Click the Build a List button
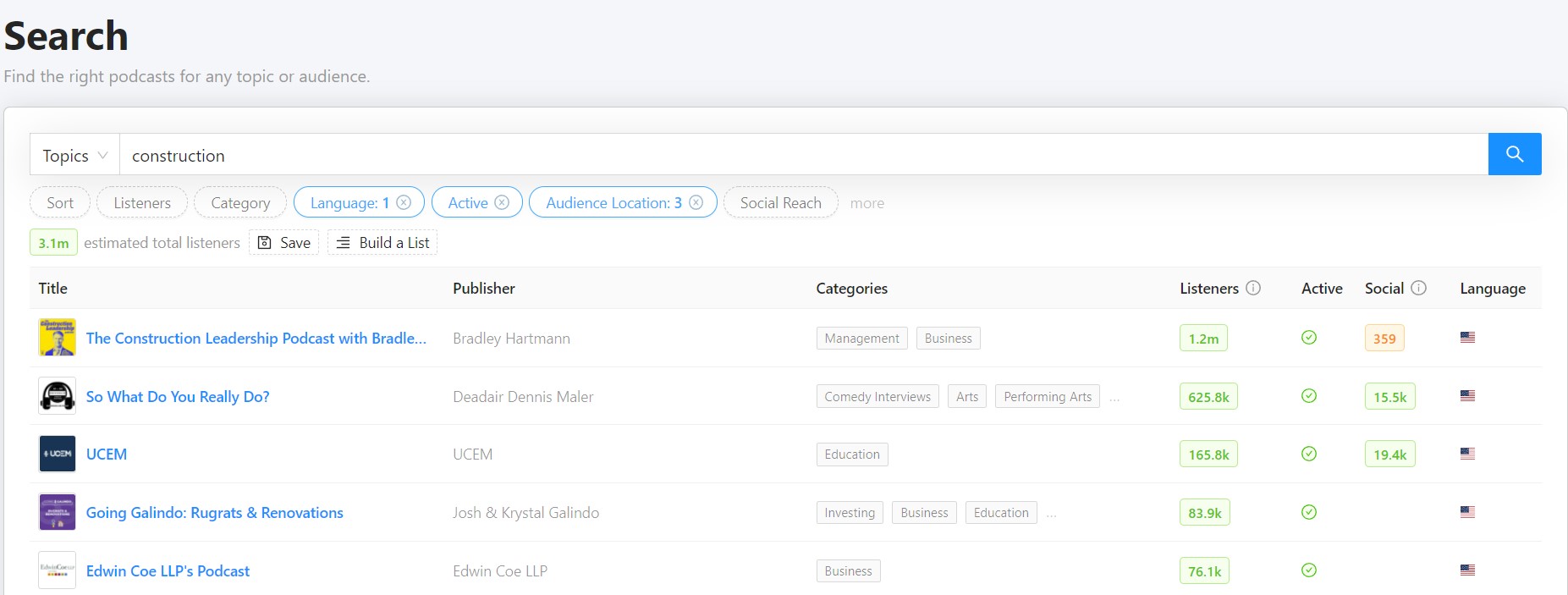The height and width of the screenshot is (595, 1568). click(382, 243)
